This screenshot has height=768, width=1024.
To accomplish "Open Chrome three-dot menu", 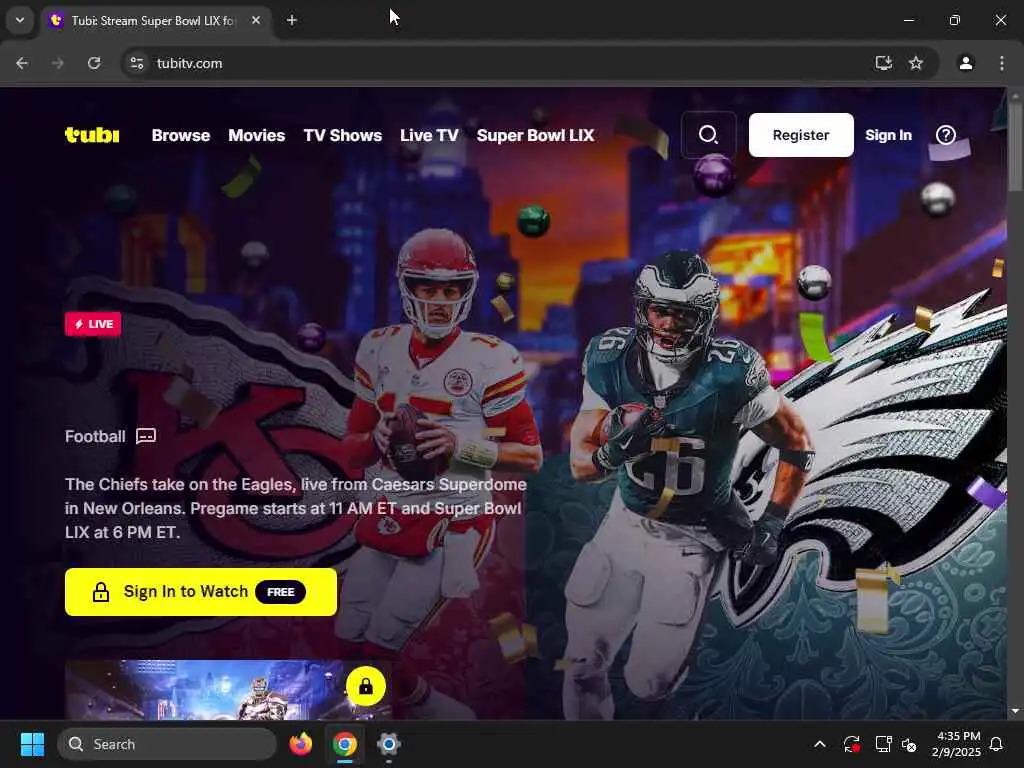I will (1002, 63).
